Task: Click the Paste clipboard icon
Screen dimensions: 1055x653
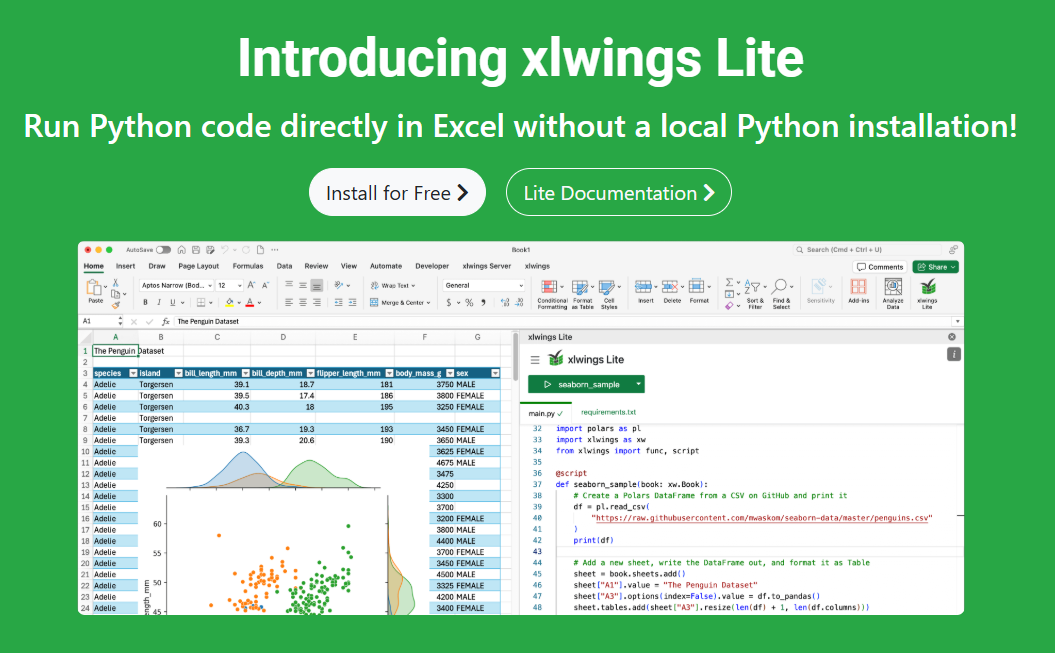Action: pyautogui.click(x=94, y=288)
